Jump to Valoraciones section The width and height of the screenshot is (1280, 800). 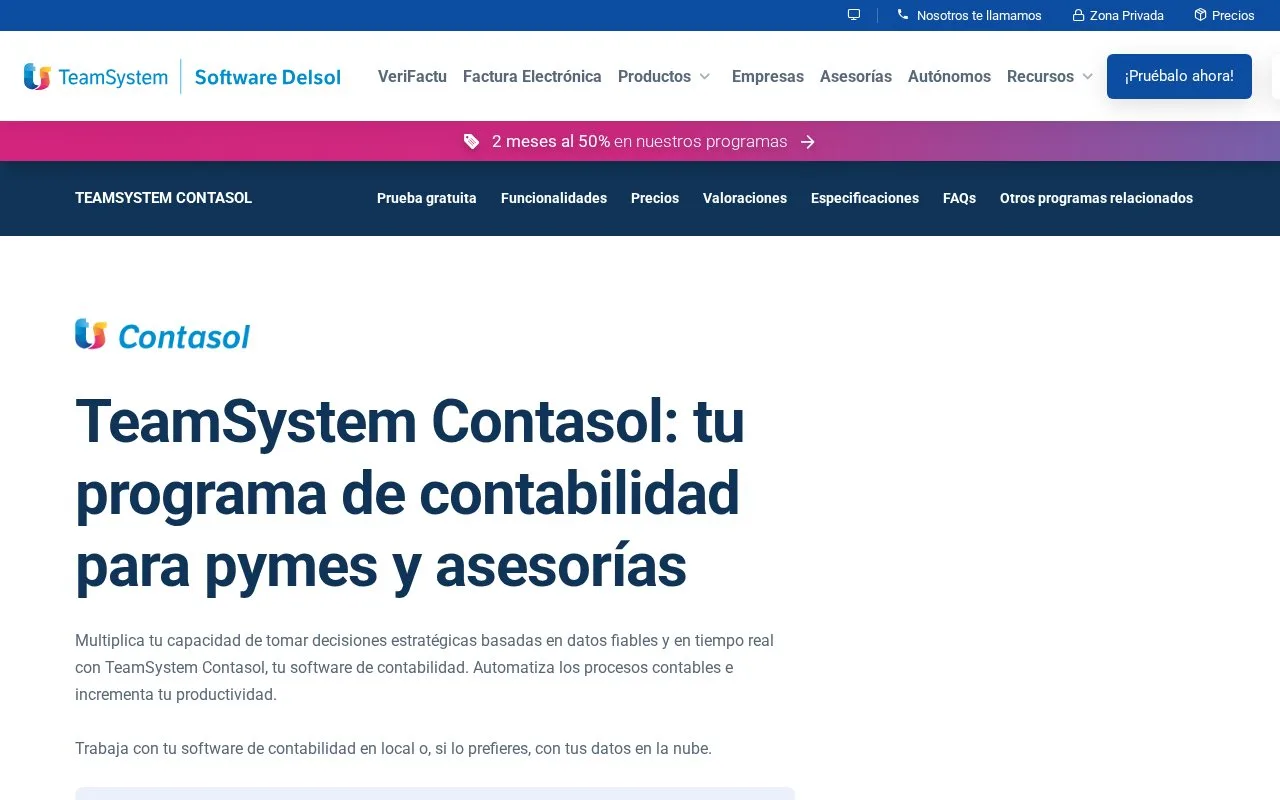(745, 198)
